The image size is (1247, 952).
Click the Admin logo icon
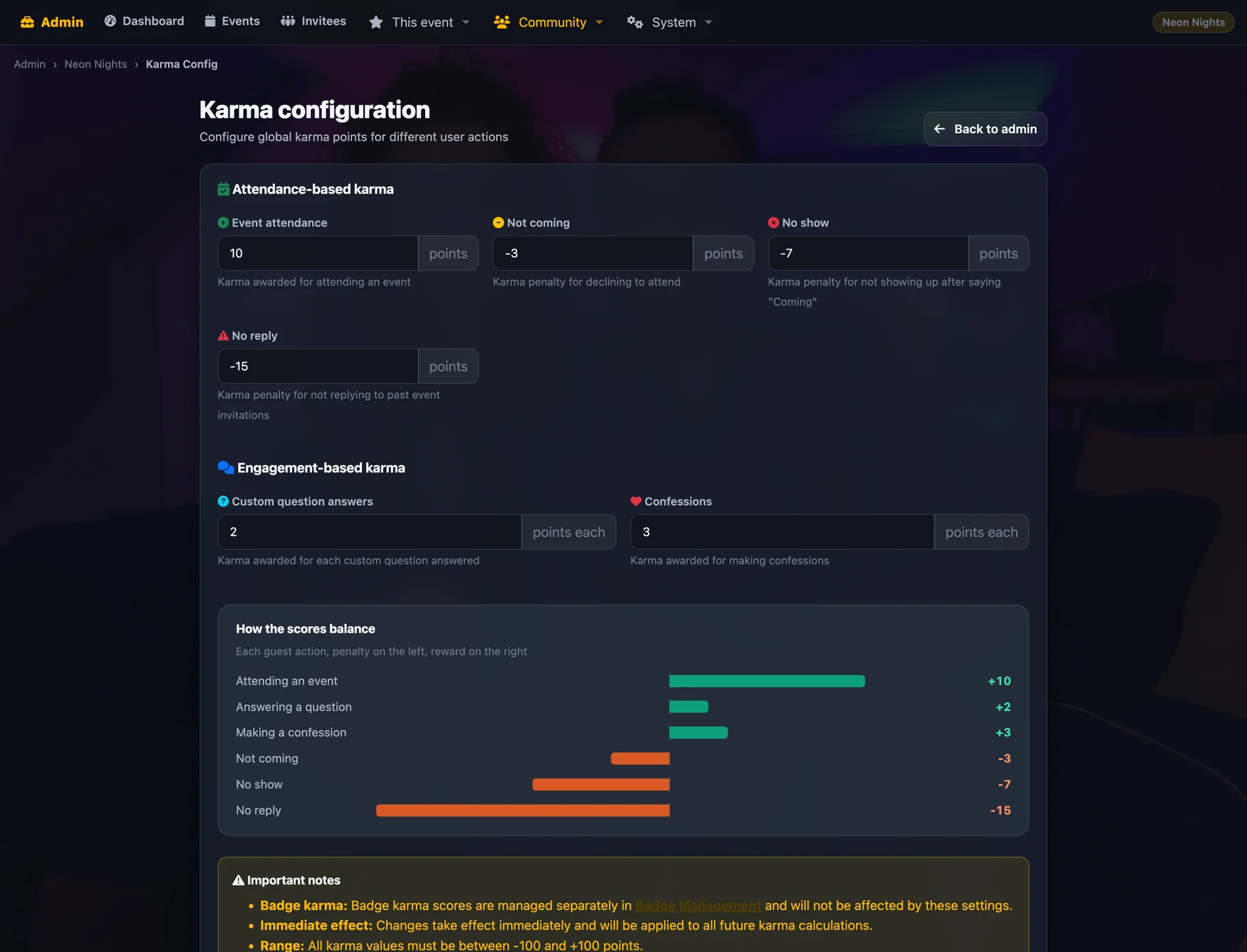tap(27, 22)
